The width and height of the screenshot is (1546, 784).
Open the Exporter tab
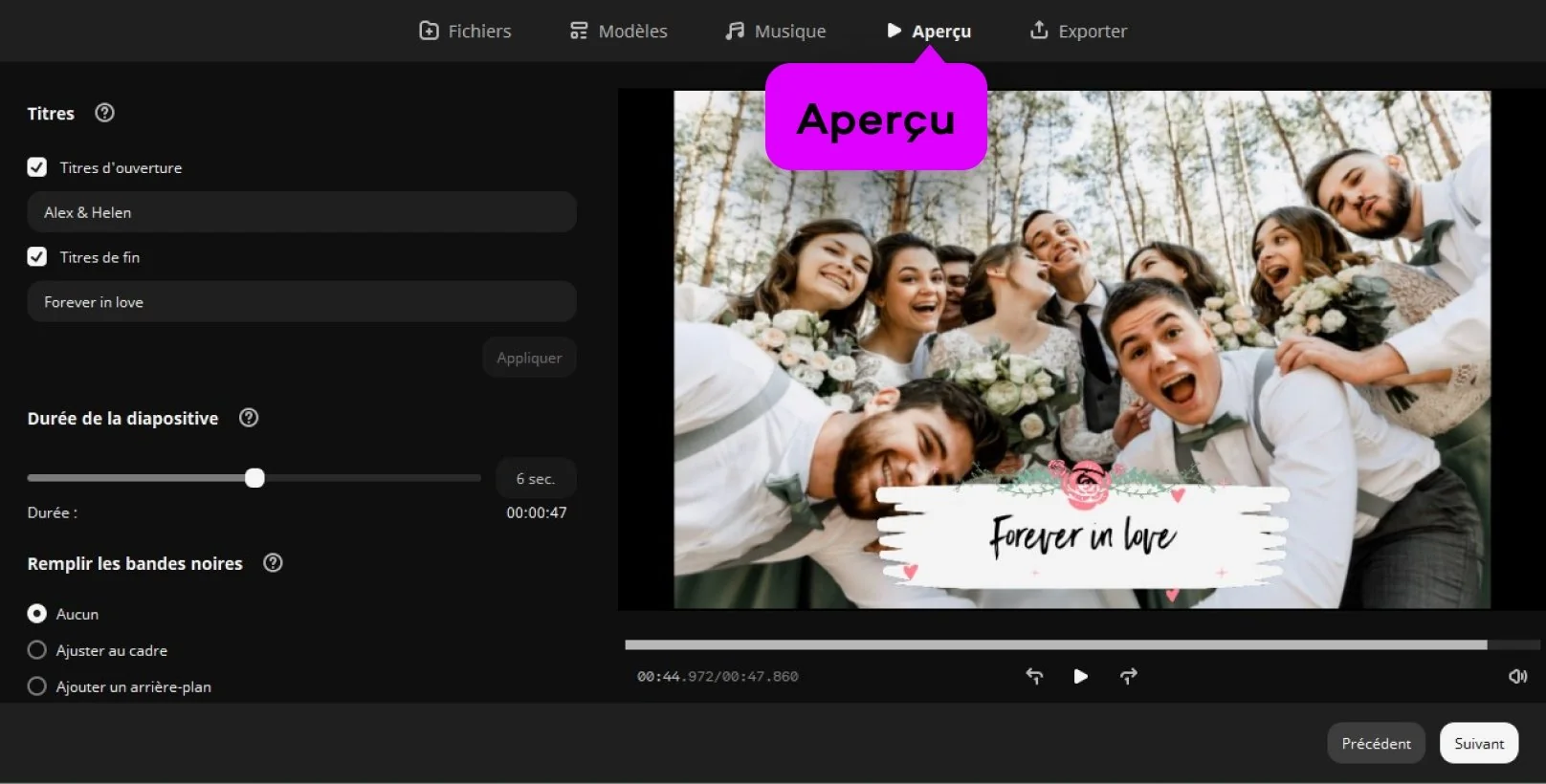1078,31
